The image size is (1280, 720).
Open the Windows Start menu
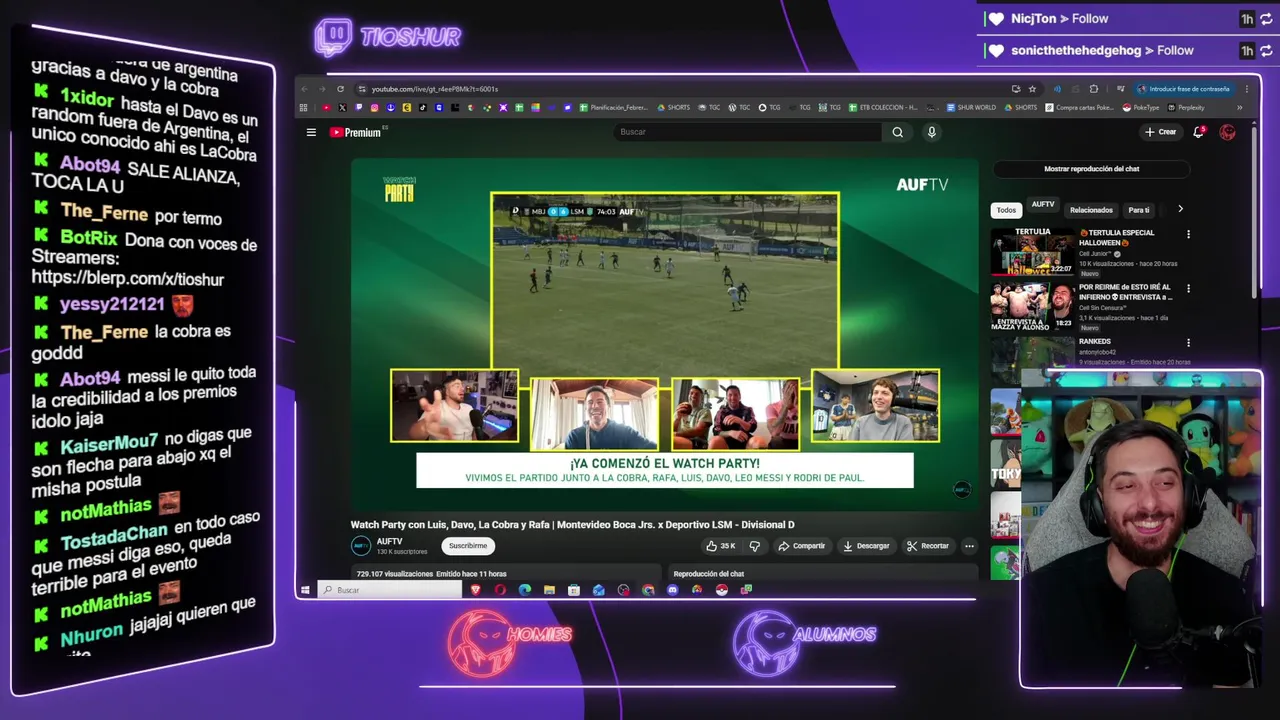pos(305,590)
